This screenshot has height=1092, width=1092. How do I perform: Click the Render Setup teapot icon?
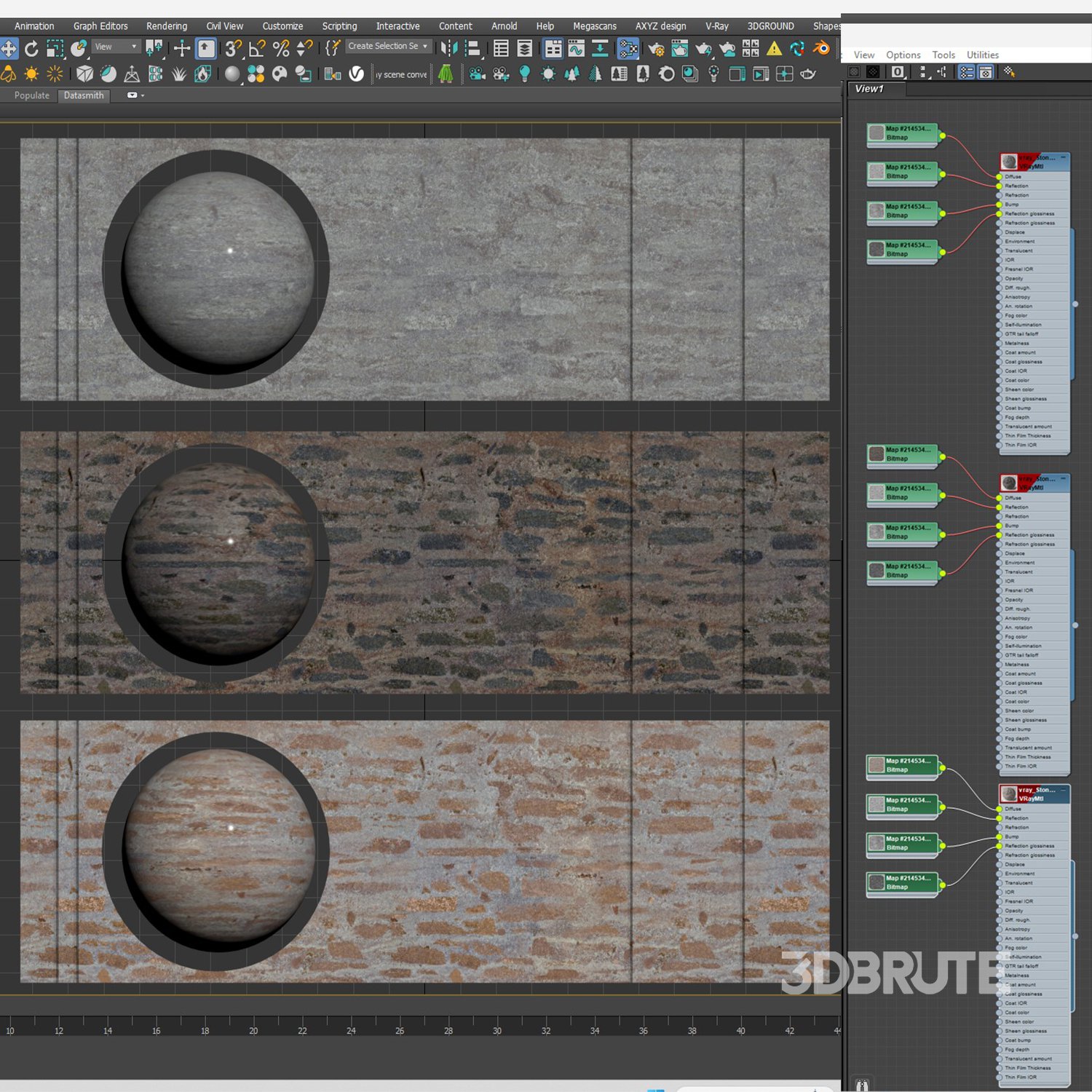656,49
